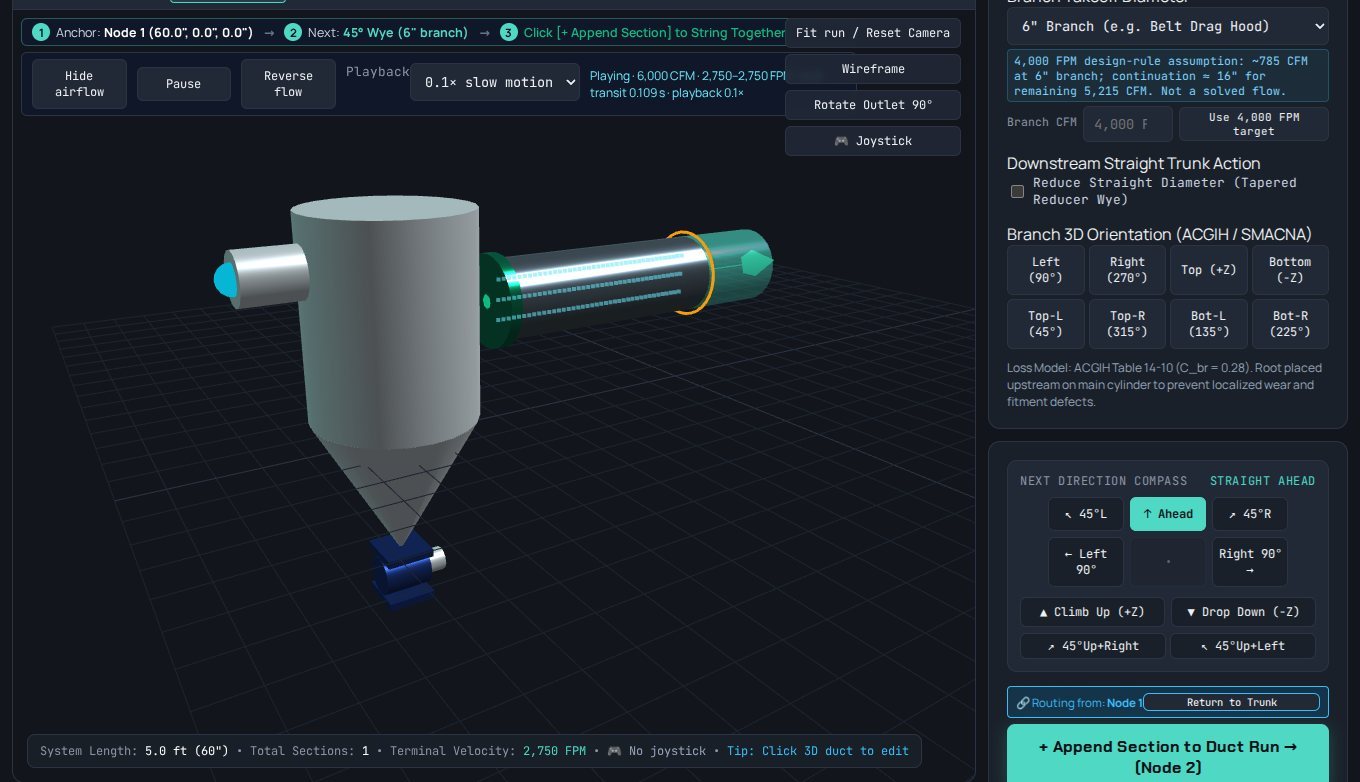
Task: Toggle Wireframe view
Action: [873, 69]
